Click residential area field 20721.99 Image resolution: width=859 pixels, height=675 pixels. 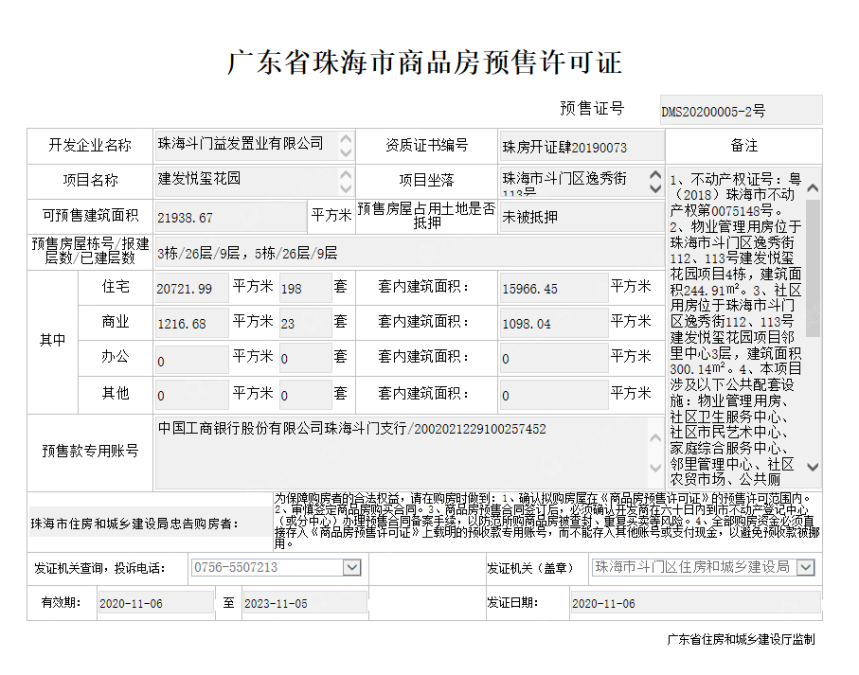192,288
